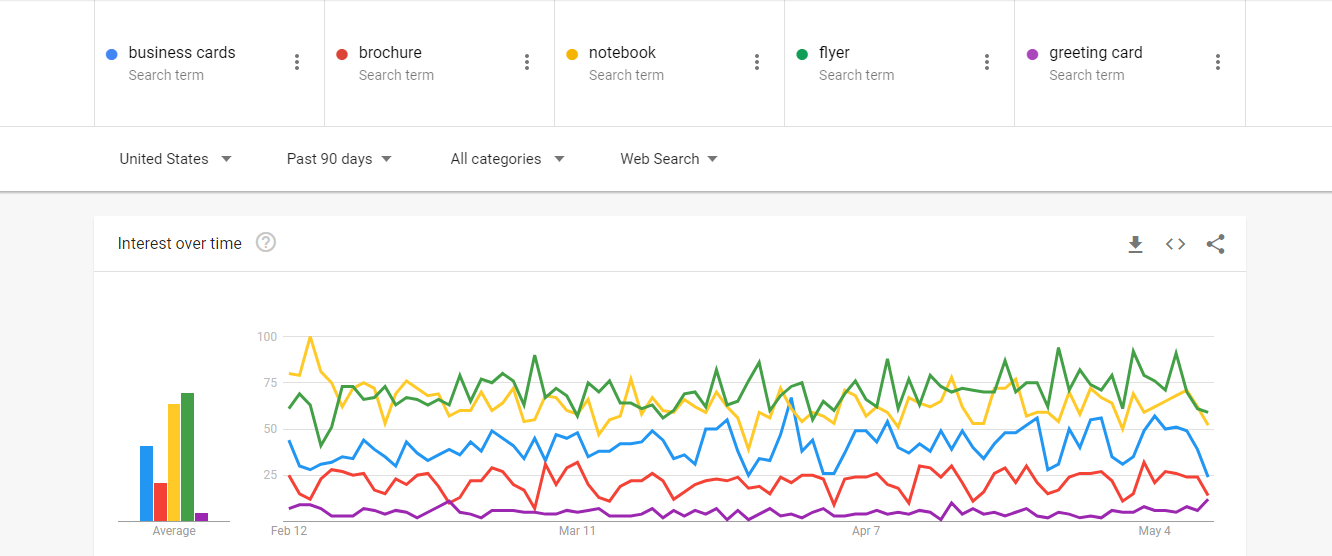
Task: Click the embed code icon
Action: point(1175,244)
